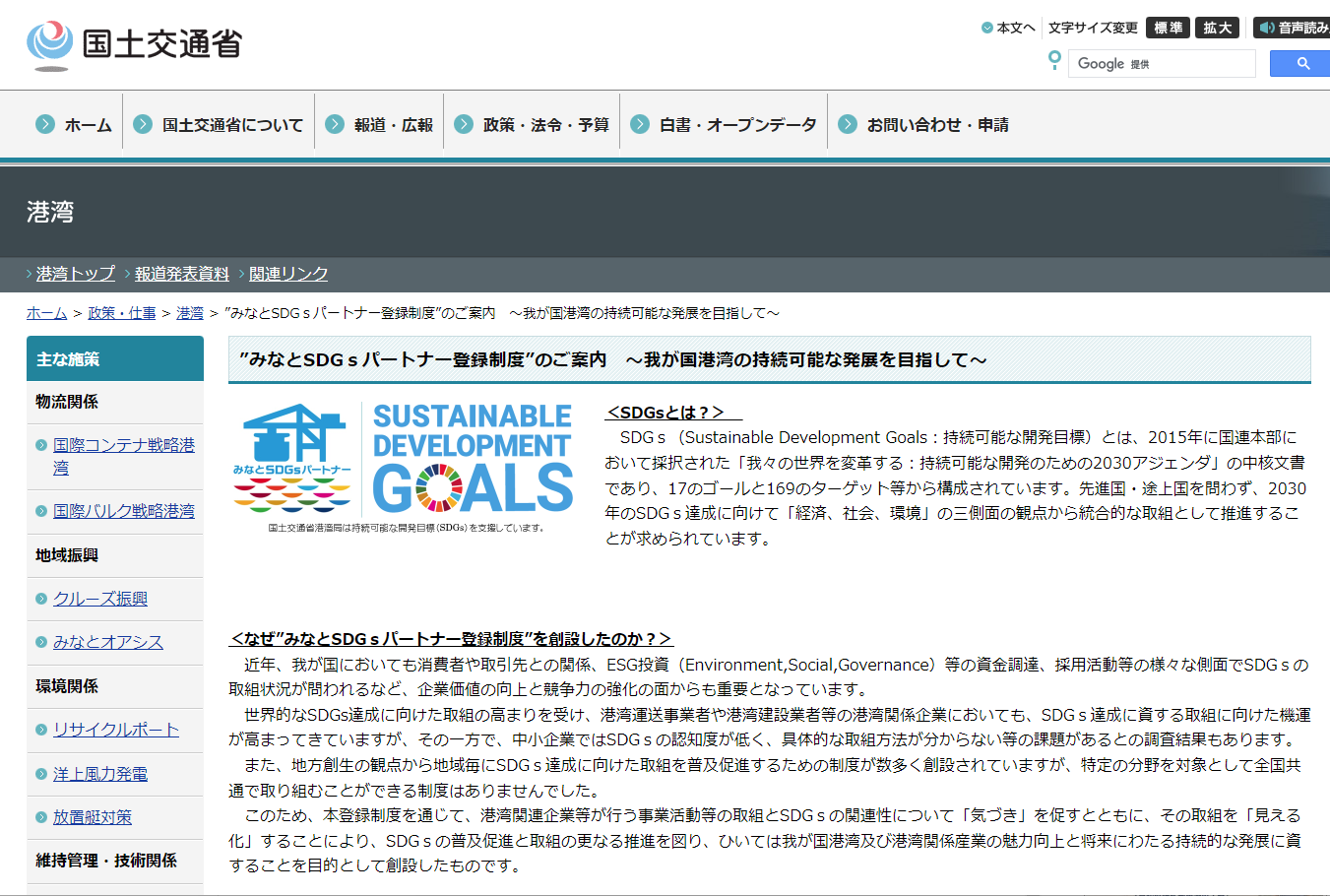The width and height of the screenshot is (1330, 896).
Task: Set font size to 標準
Action: click(x=1168, y=28)
